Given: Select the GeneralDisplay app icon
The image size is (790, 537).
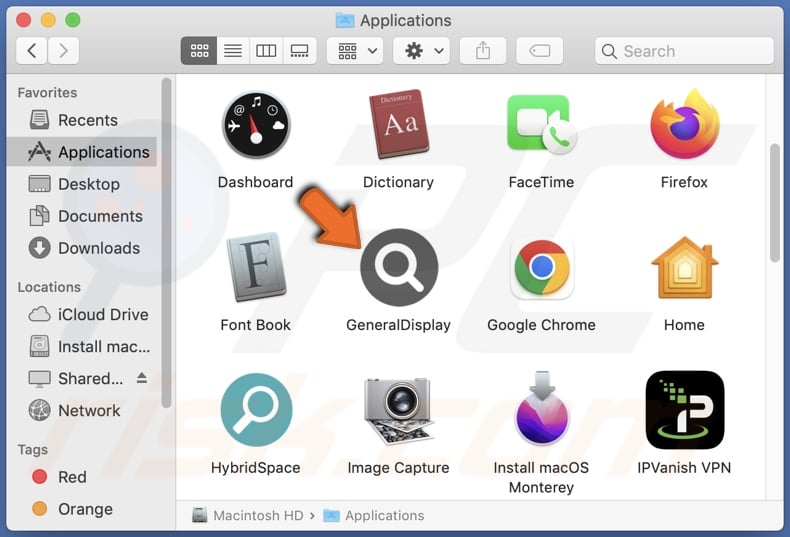Looking at the screenshot, I should [399, 267].
